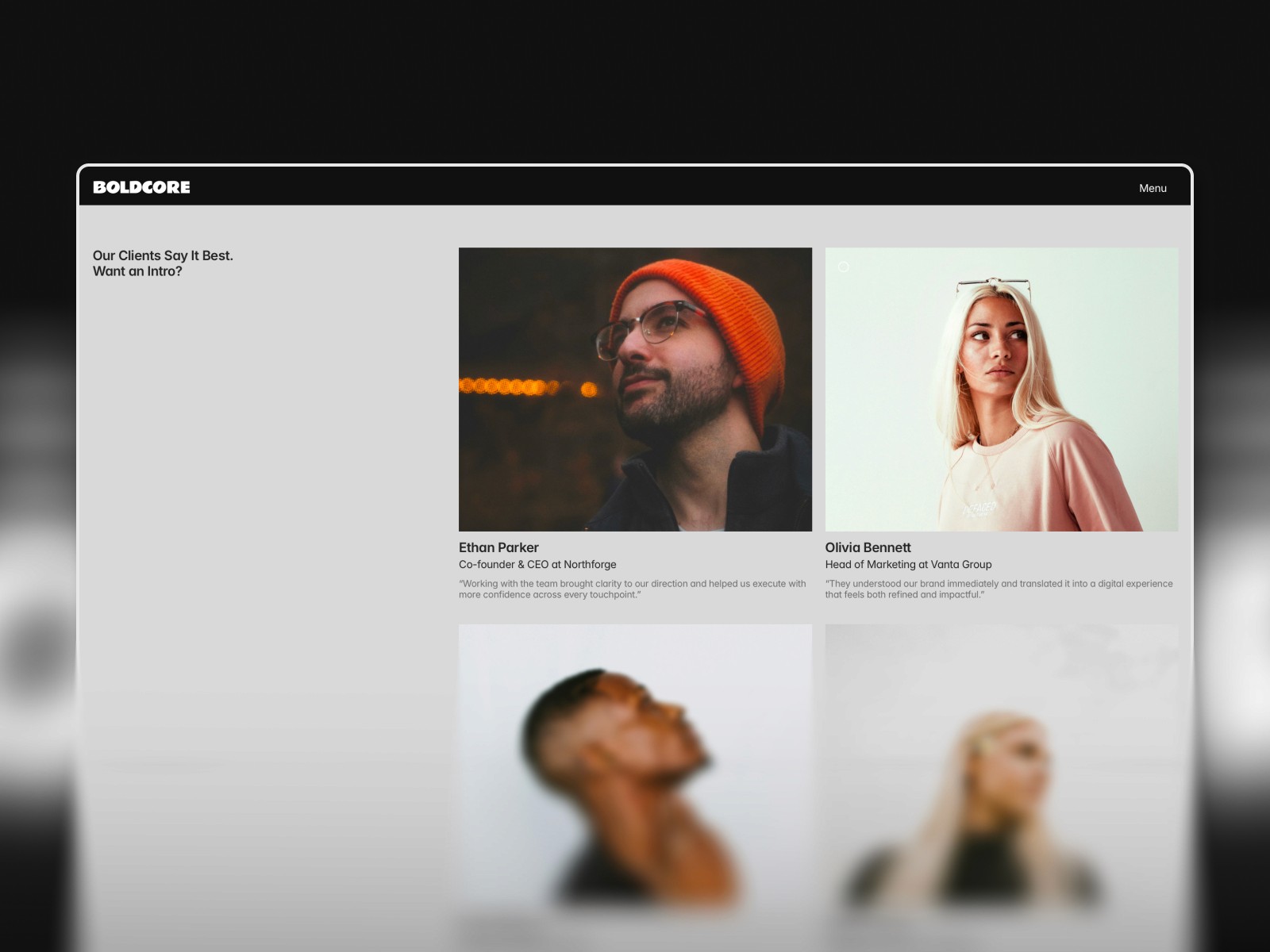Click Olivia Bennett's testimonial quote
1270x952 pixels.
pos(999,589)
